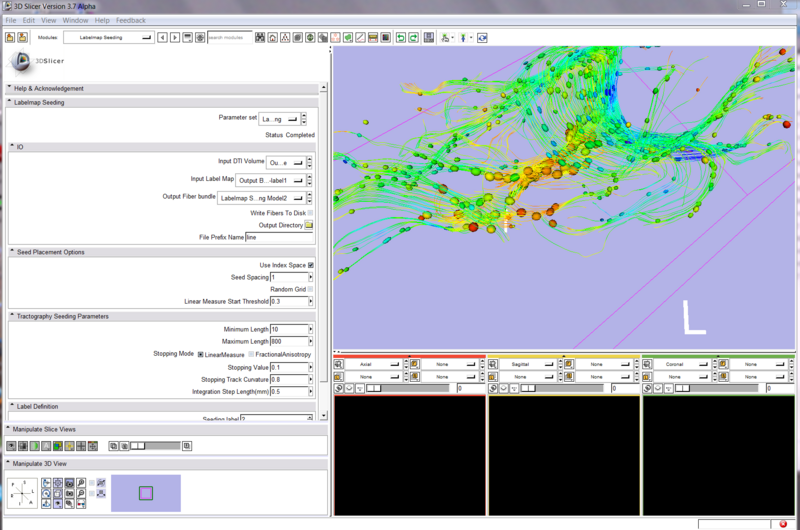
Task: Click the File Prefix Name text field
Action: [x=278, y=237]
